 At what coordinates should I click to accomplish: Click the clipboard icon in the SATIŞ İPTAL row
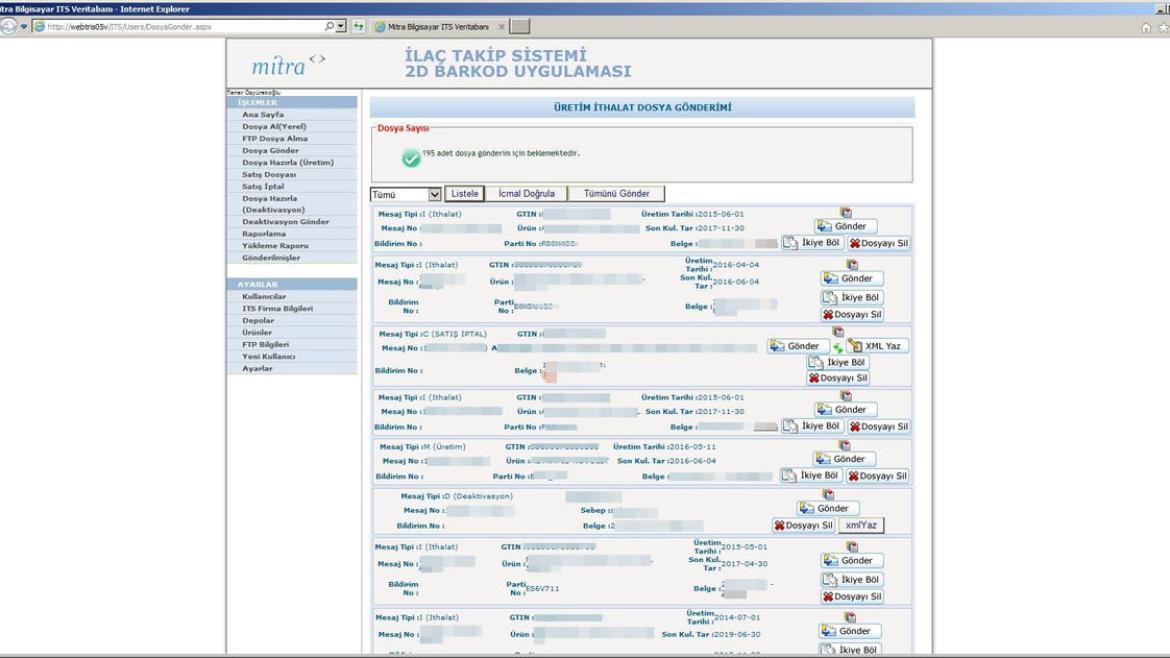[x=838, y=331]
